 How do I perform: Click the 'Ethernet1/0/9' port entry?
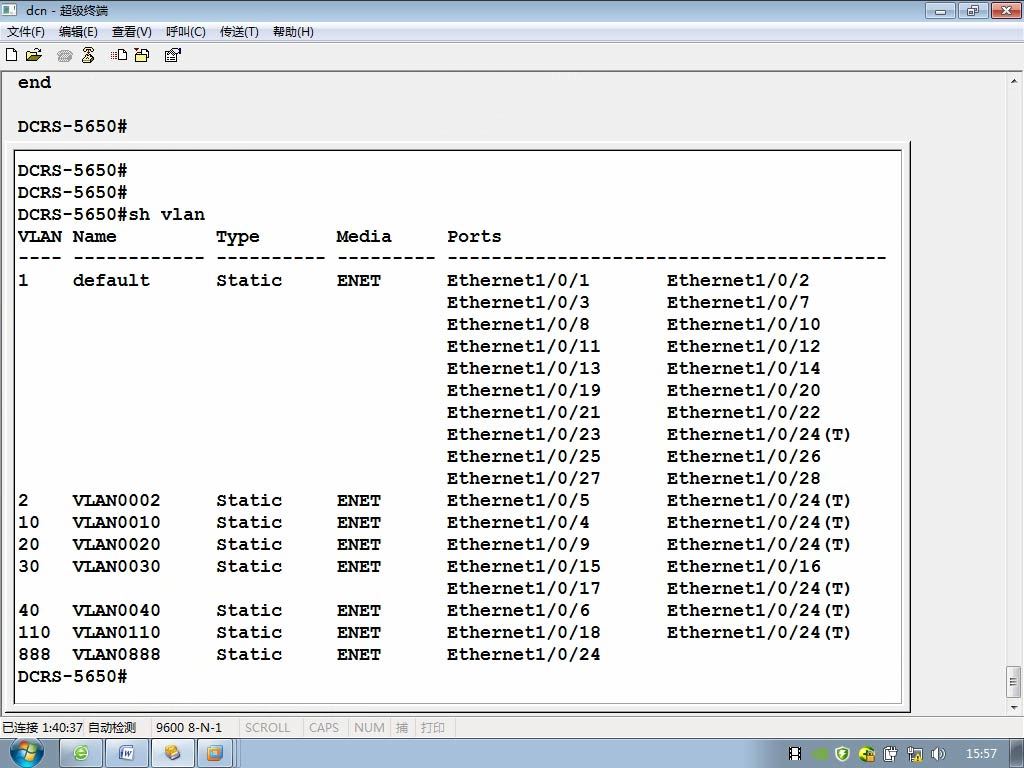point(518,545)
